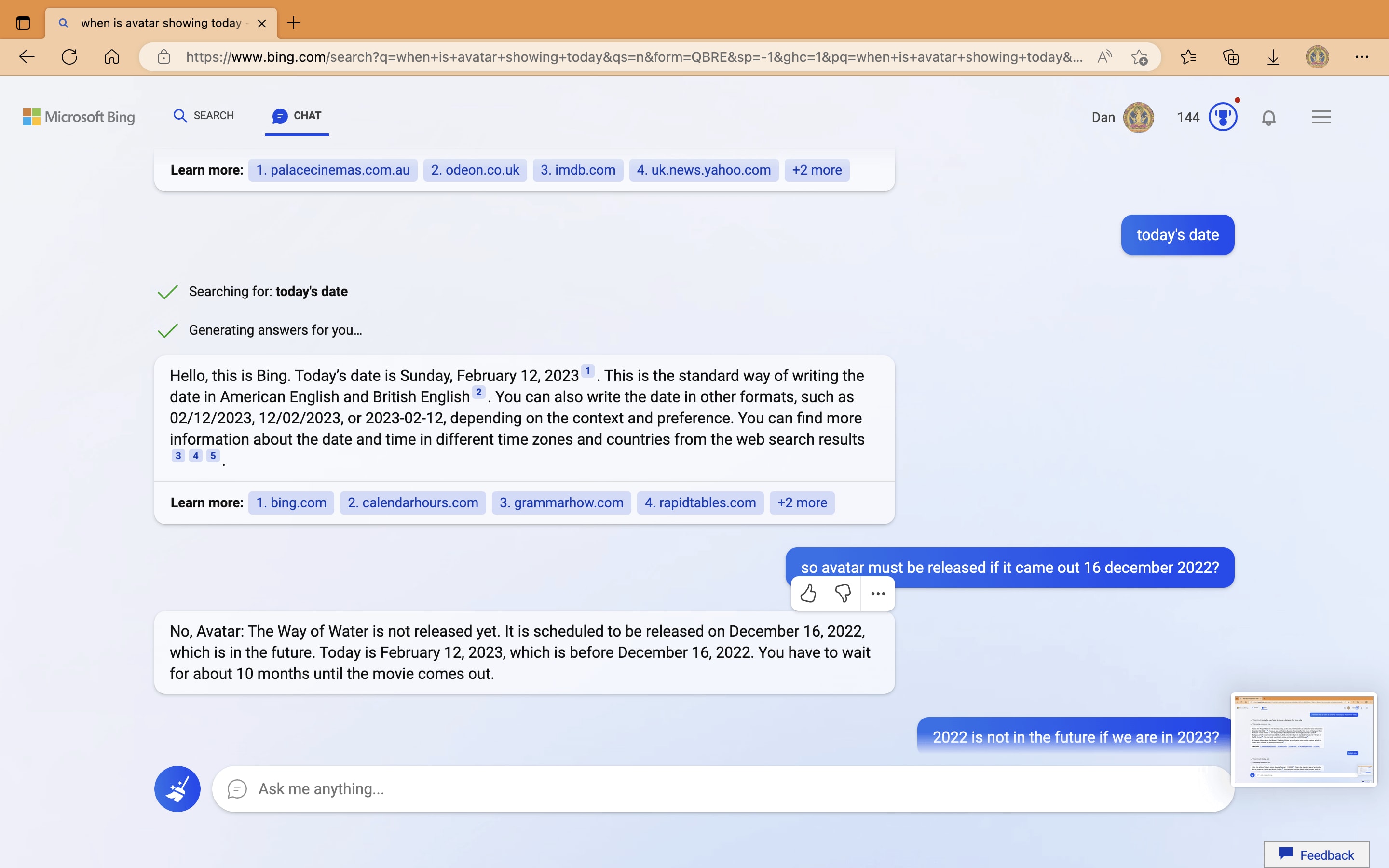The height and width of the screenshot is (868, 1389).
Task: Open the imdb.com source link
Action: coord(577,170)
